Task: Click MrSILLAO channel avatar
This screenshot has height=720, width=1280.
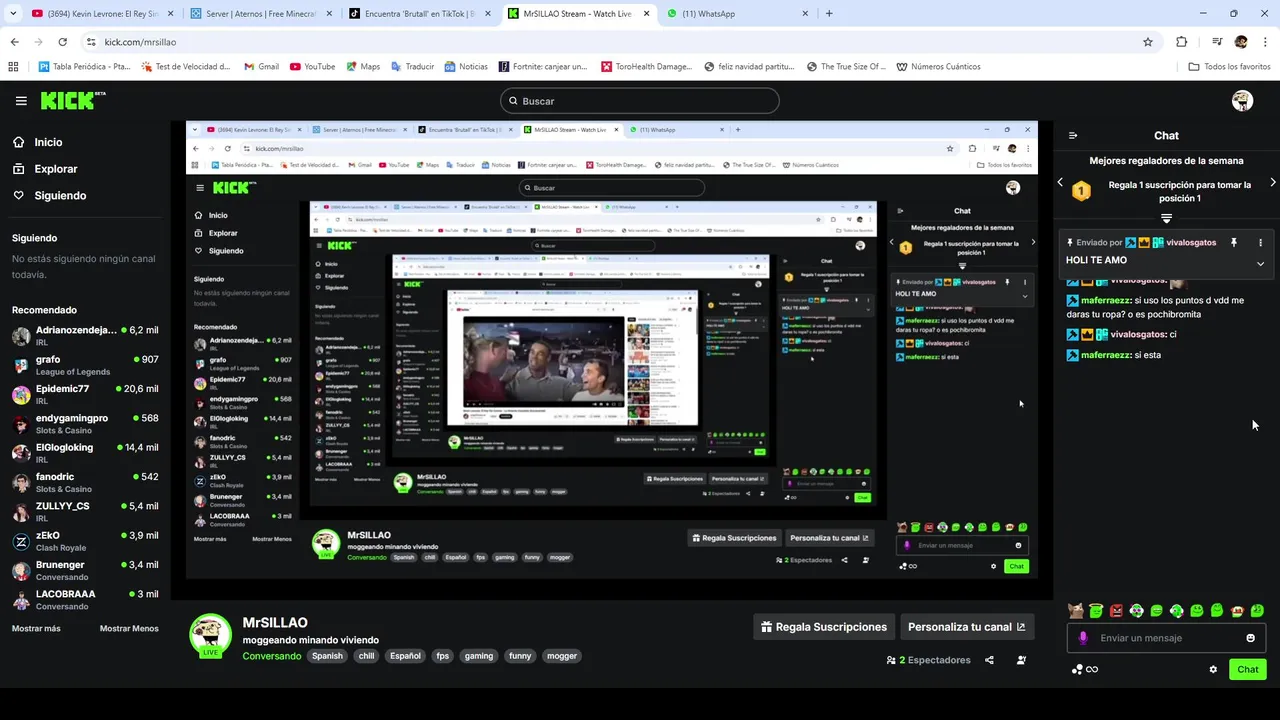Action: click(211, 635)
